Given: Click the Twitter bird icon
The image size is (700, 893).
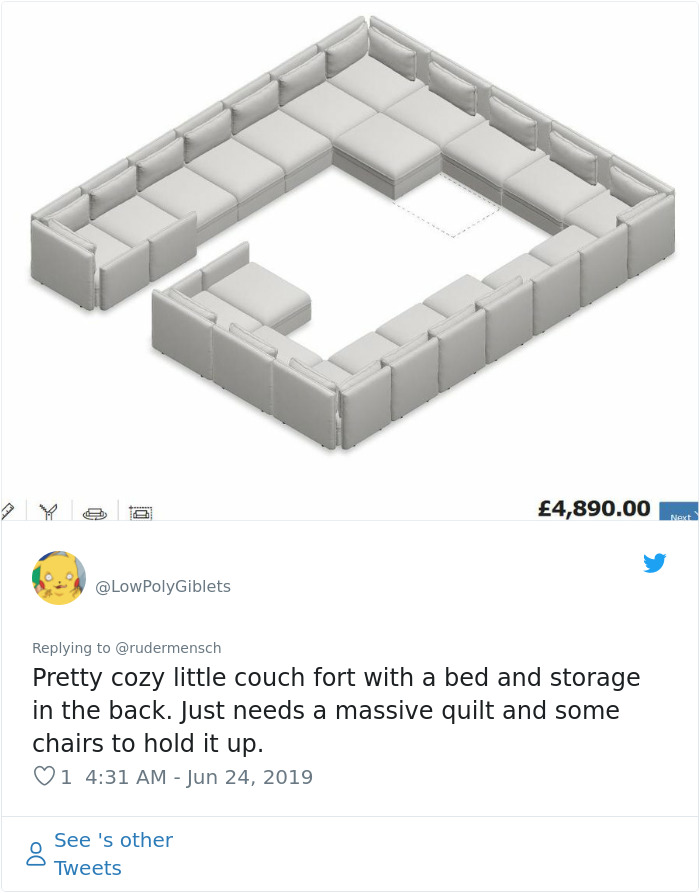Looking at the screenshot, I should [656, 563].
